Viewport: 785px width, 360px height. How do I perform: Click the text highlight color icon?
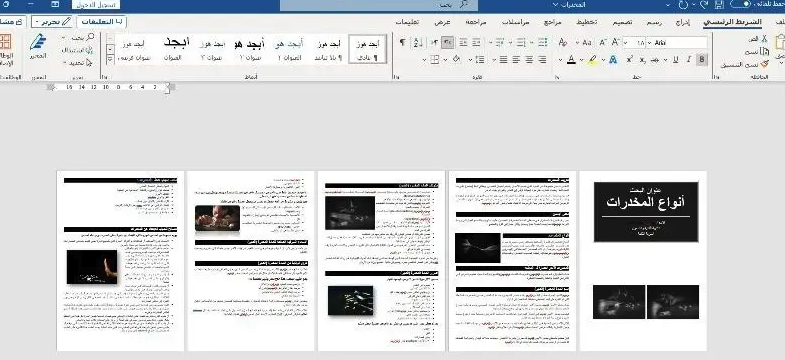pos(592,60)
